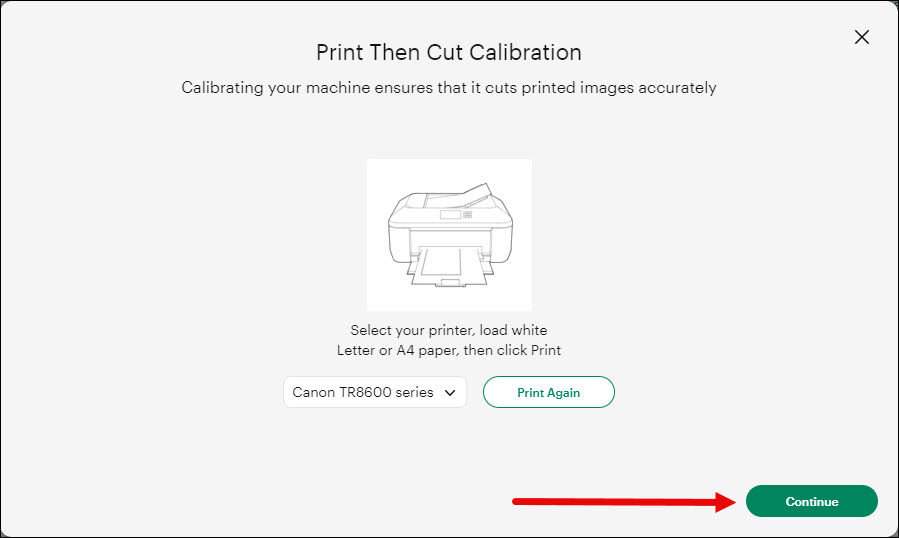
Task: Click the 'Canon TR8600 series' label text
Action: 362,393
